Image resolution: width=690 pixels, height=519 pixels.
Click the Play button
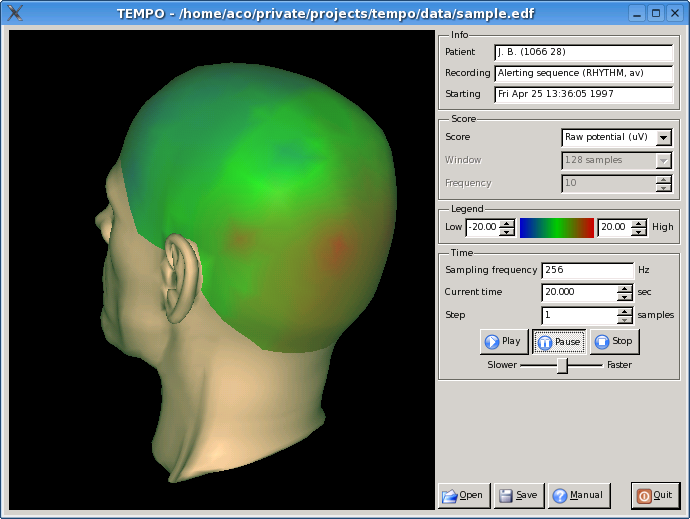(x=503, y=341)
